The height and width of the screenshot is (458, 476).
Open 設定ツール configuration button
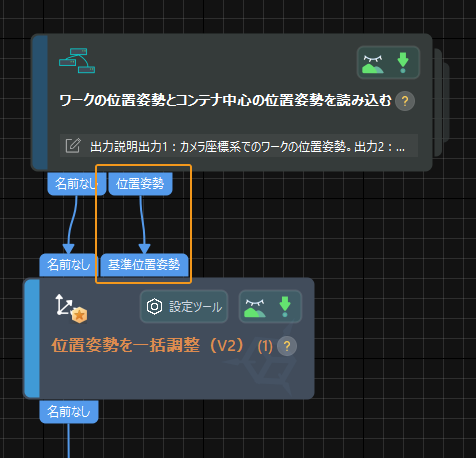184,307
